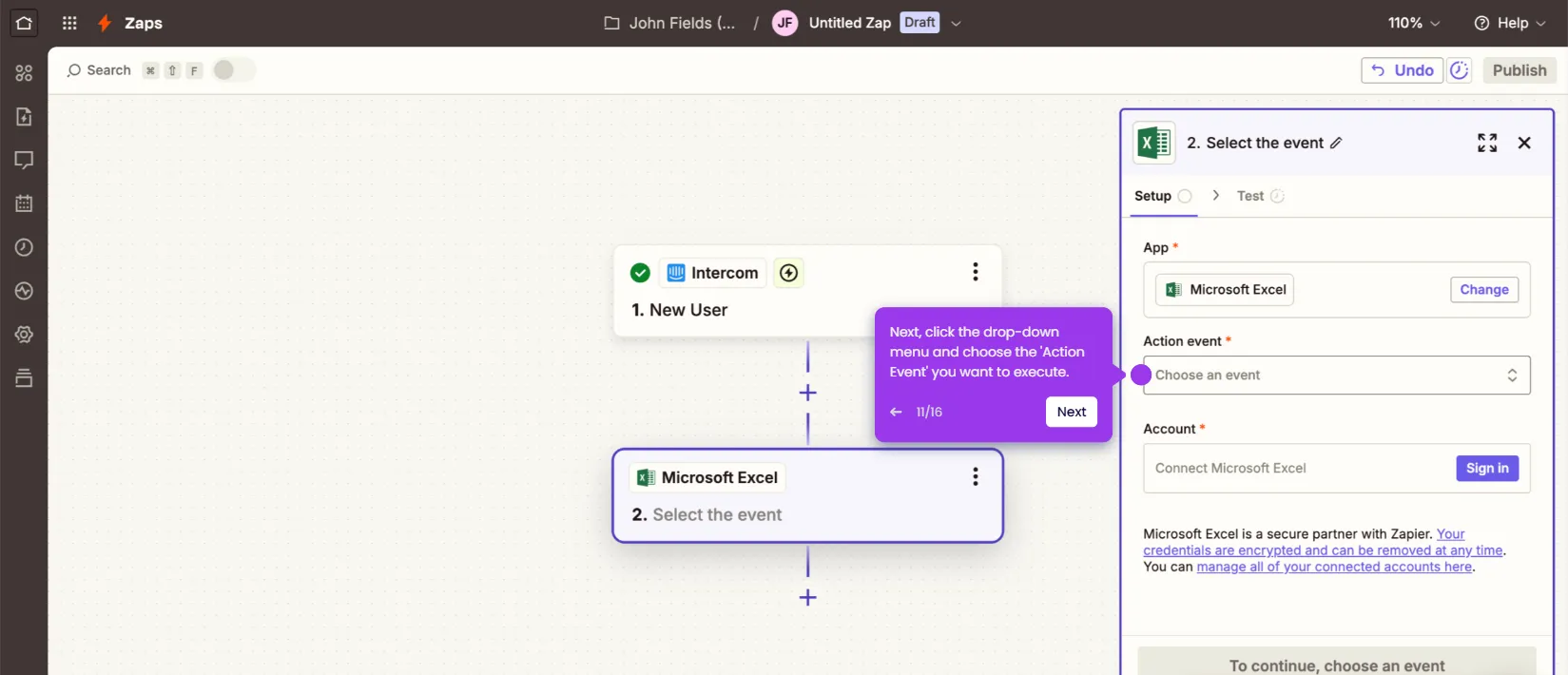Click the Draft status badge
1568x675 pixels.
tap(920, 23)
